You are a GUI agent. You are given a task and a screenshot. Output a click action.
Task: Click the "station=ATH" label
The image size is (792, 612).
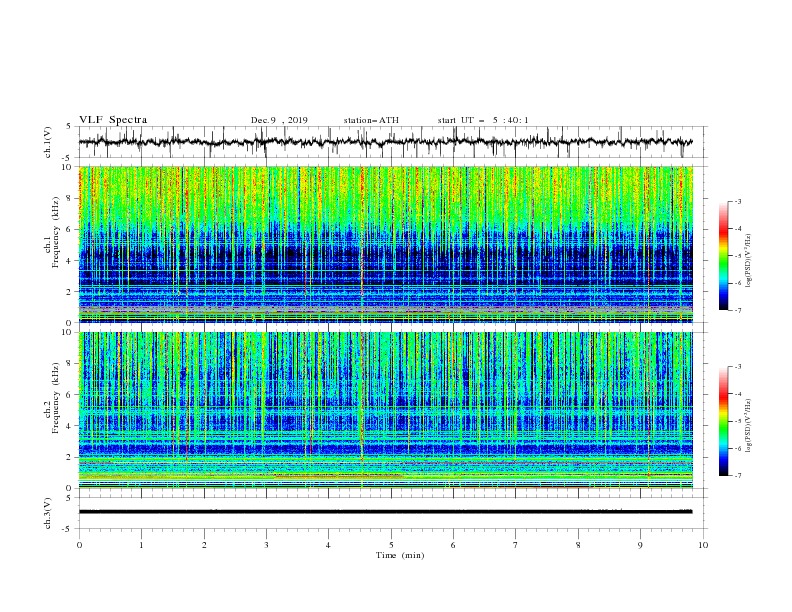pos(371,120)
